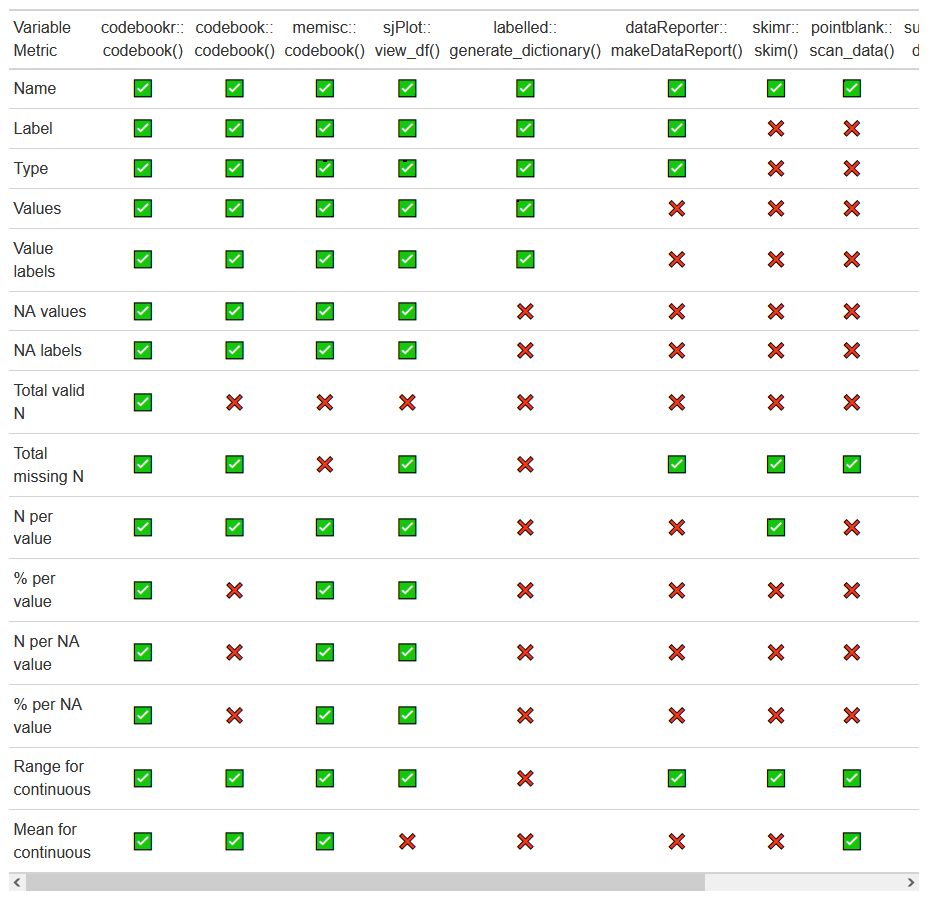This screenshot has height=907, width=937.
Task: Click green check for pointblank Mean for continuous
Action: coord(852,841)
